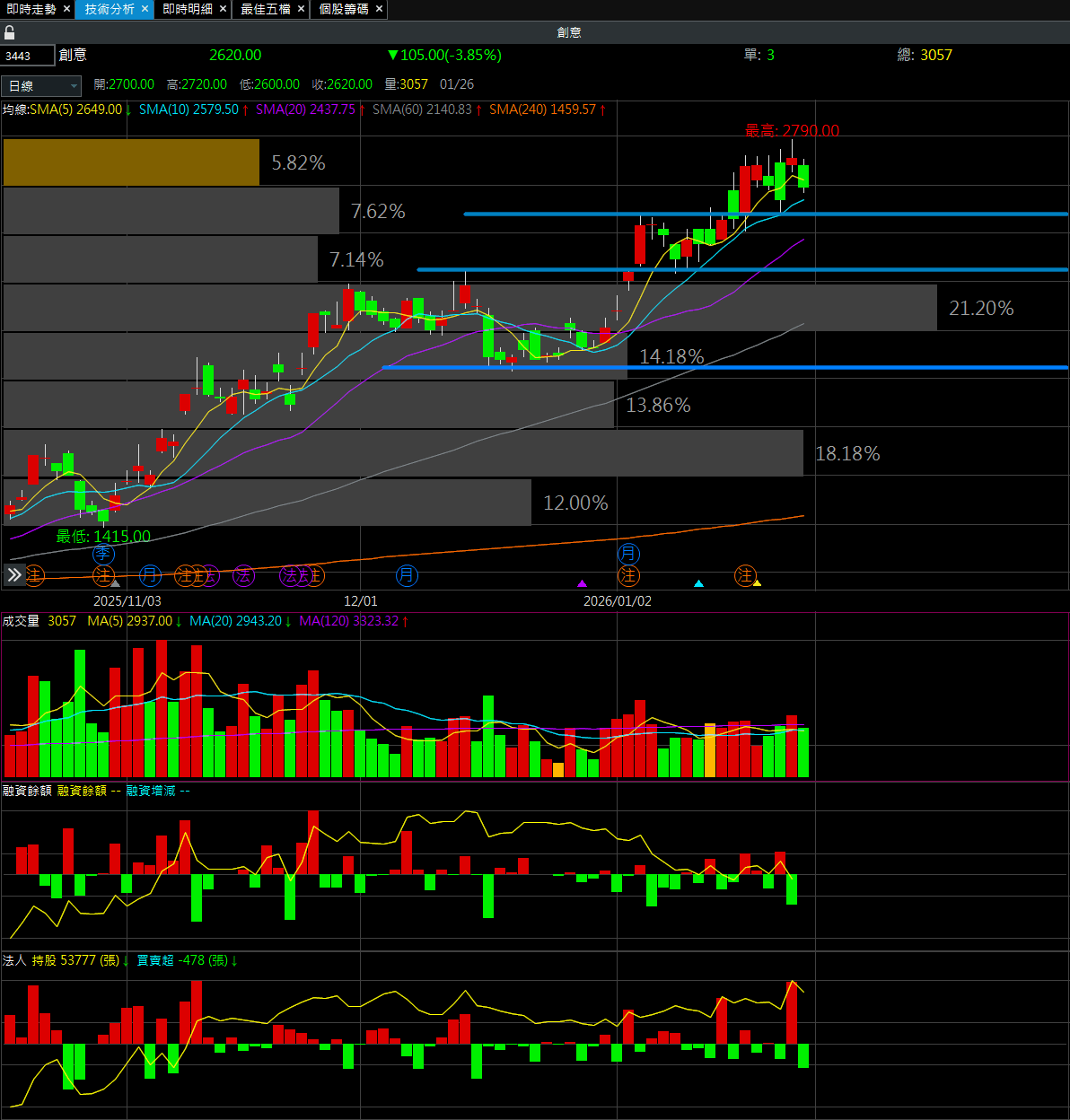
Task: Click the 成交量 volume panel label
Action: 22,621
